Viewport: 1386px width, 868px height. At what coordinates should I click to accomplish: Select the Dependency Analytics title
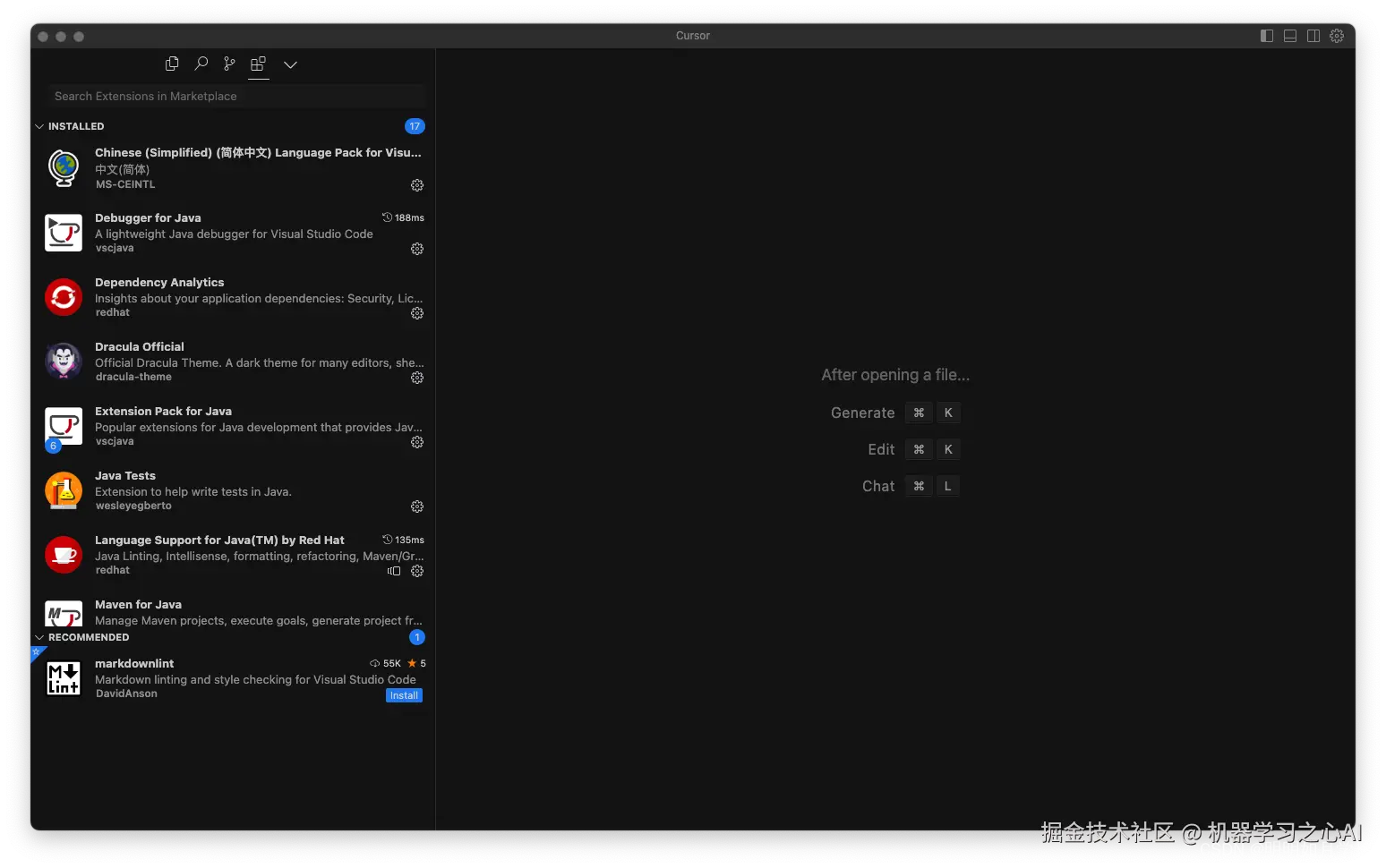click(159, 282)
